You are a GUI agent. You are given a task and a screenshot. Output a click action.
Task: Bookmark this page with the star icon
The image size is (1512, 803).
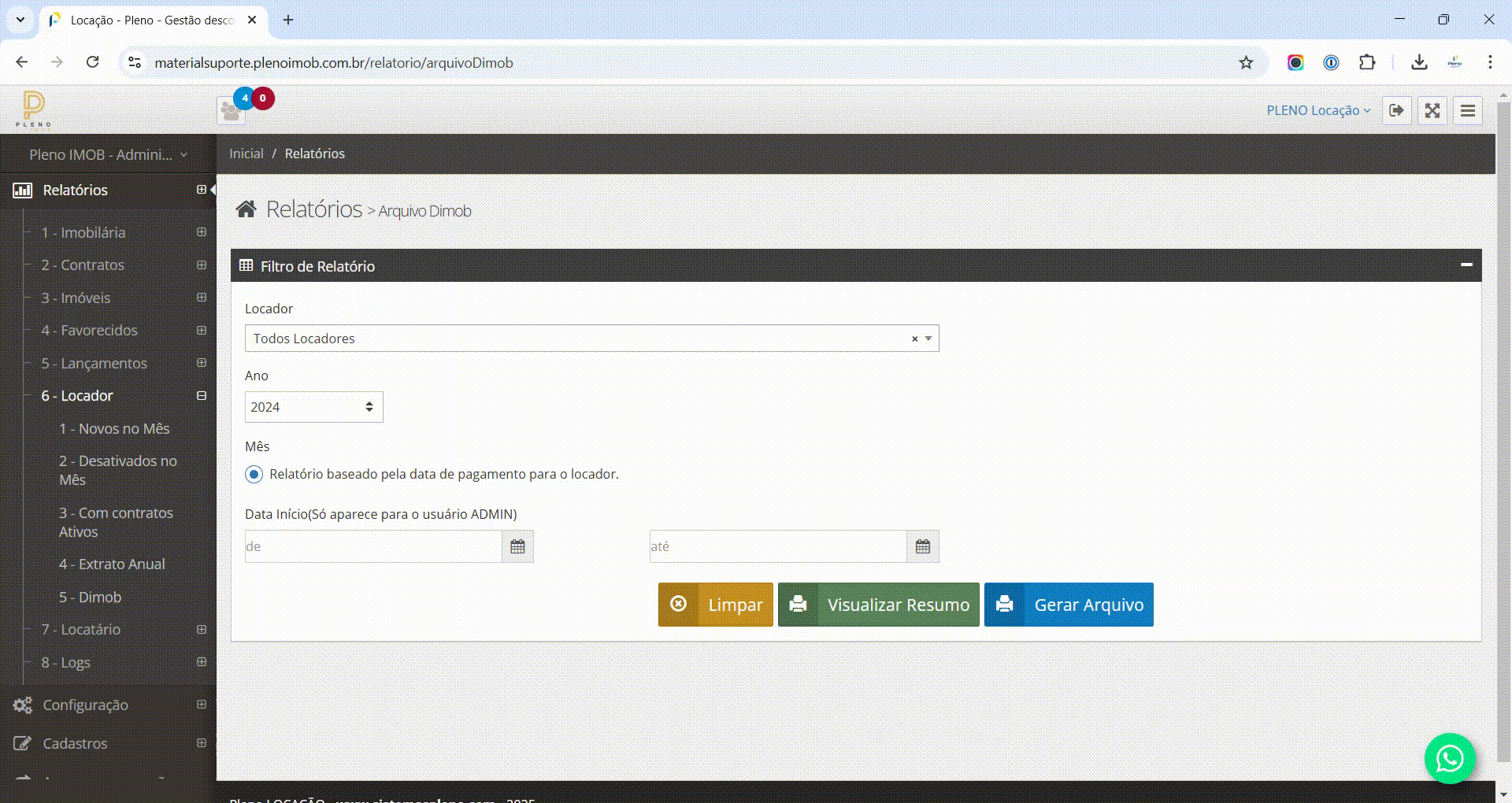[1246, 62]
